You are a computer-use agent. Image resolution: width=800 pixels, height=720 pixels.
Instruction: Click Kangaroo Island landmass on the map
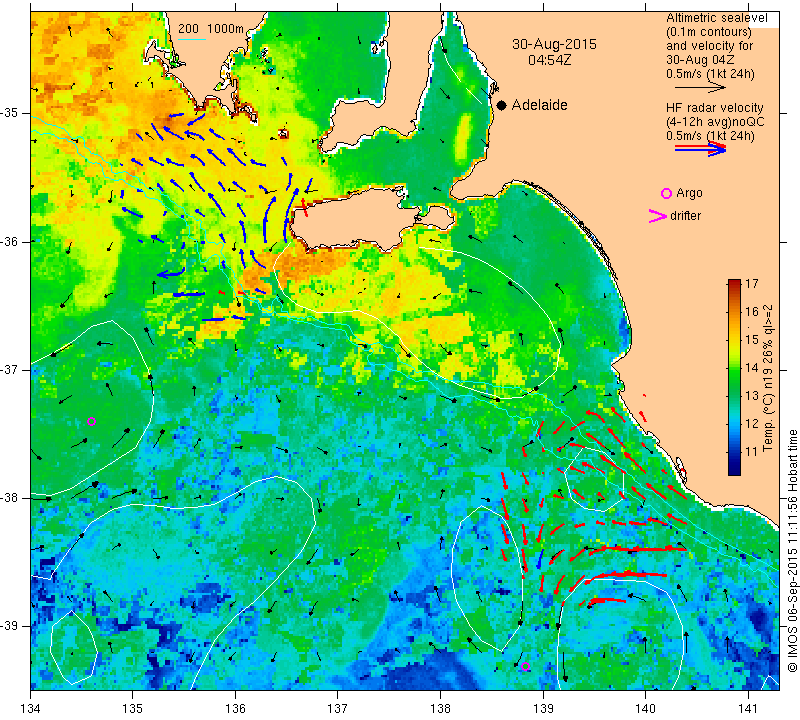[x=357, y=220]
